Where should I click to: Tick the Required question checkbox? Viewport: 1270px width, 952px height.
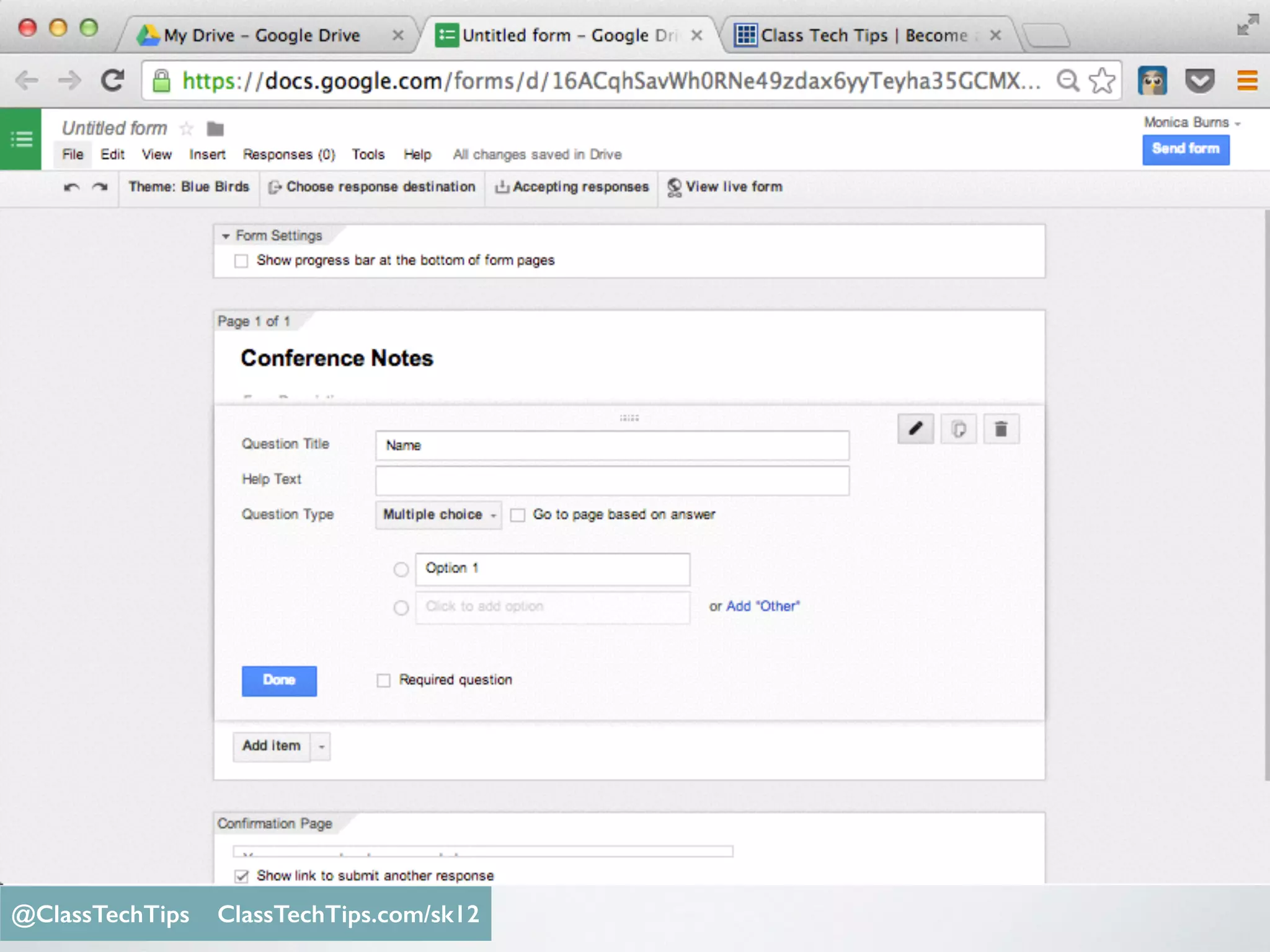click(384, 681)
